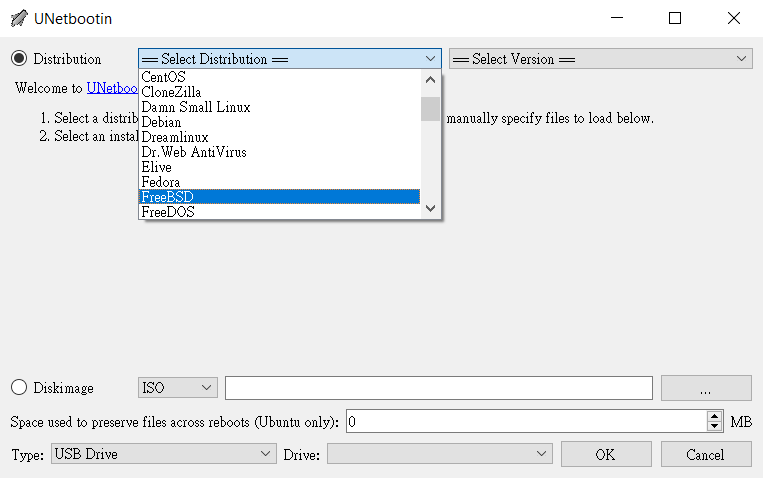Choose Dr.Web AntiVirus entry
The height and width of the screenshot is (478, 763).
[279, 152]
